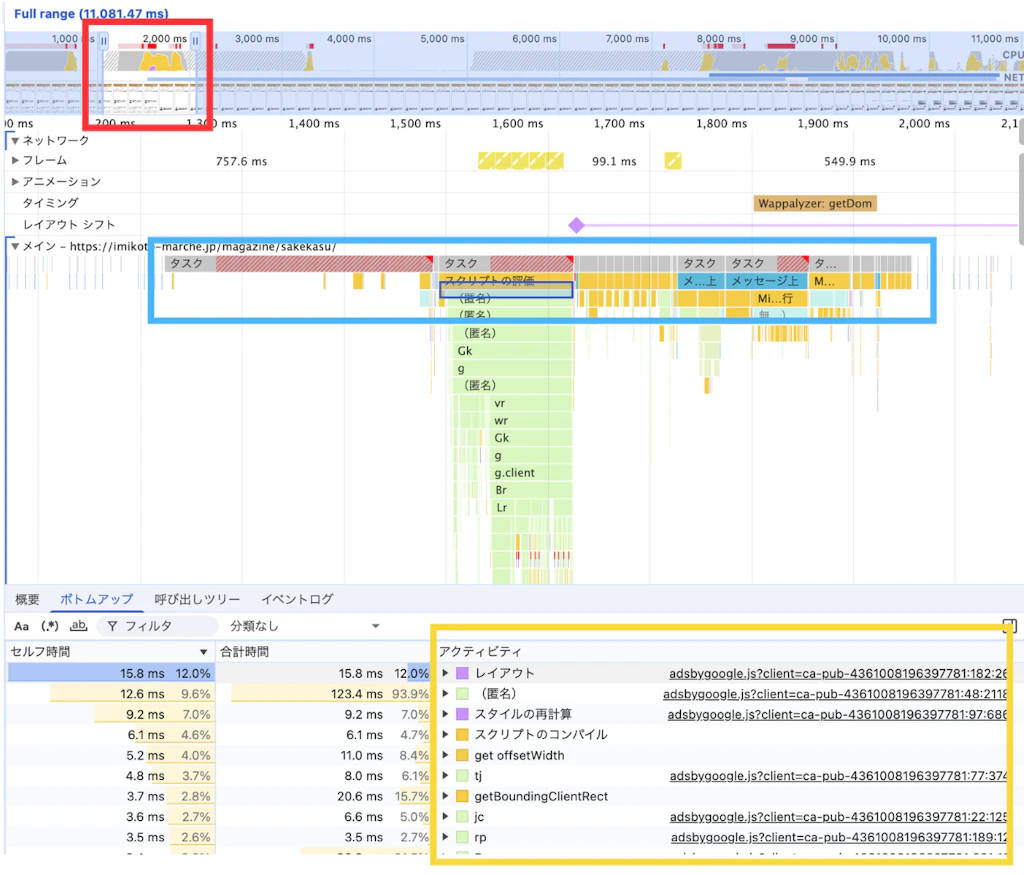
Task: Select the 549.9 ms frame
Action: 850,161
